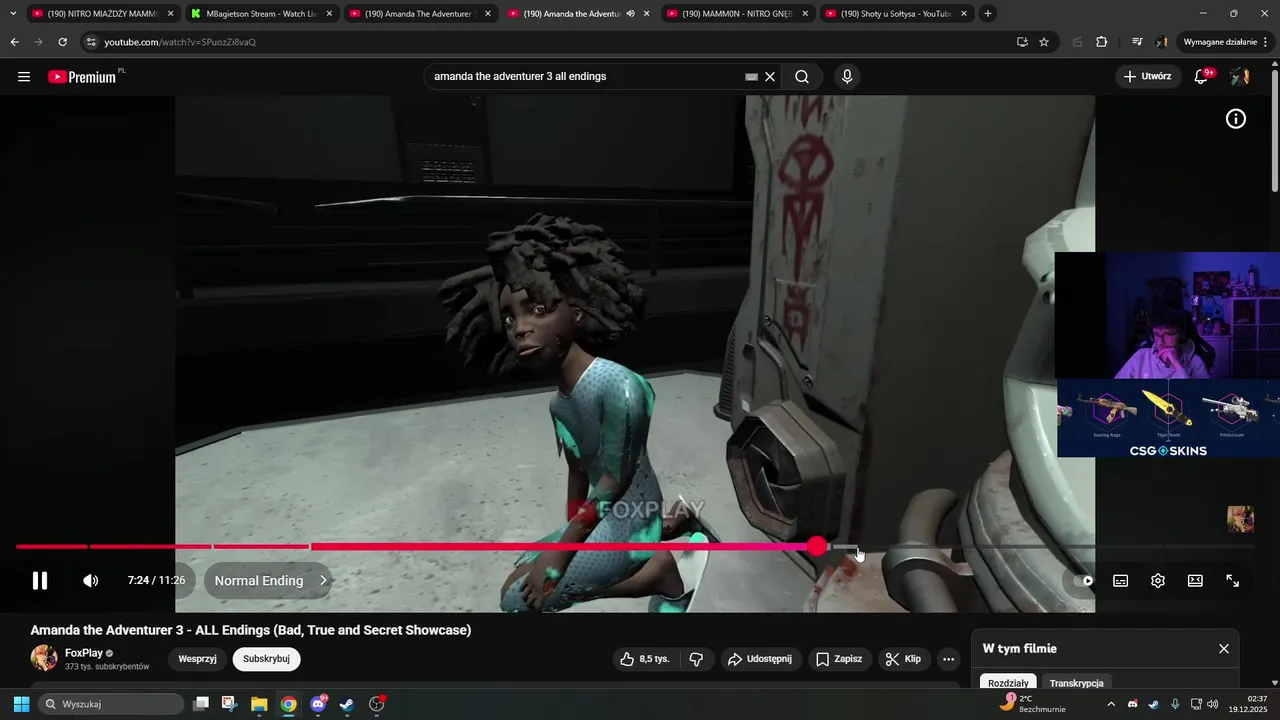Select the Transkrypcja tab
Viewport: 1280px width, 720px height.
(x=1077, y=683)
